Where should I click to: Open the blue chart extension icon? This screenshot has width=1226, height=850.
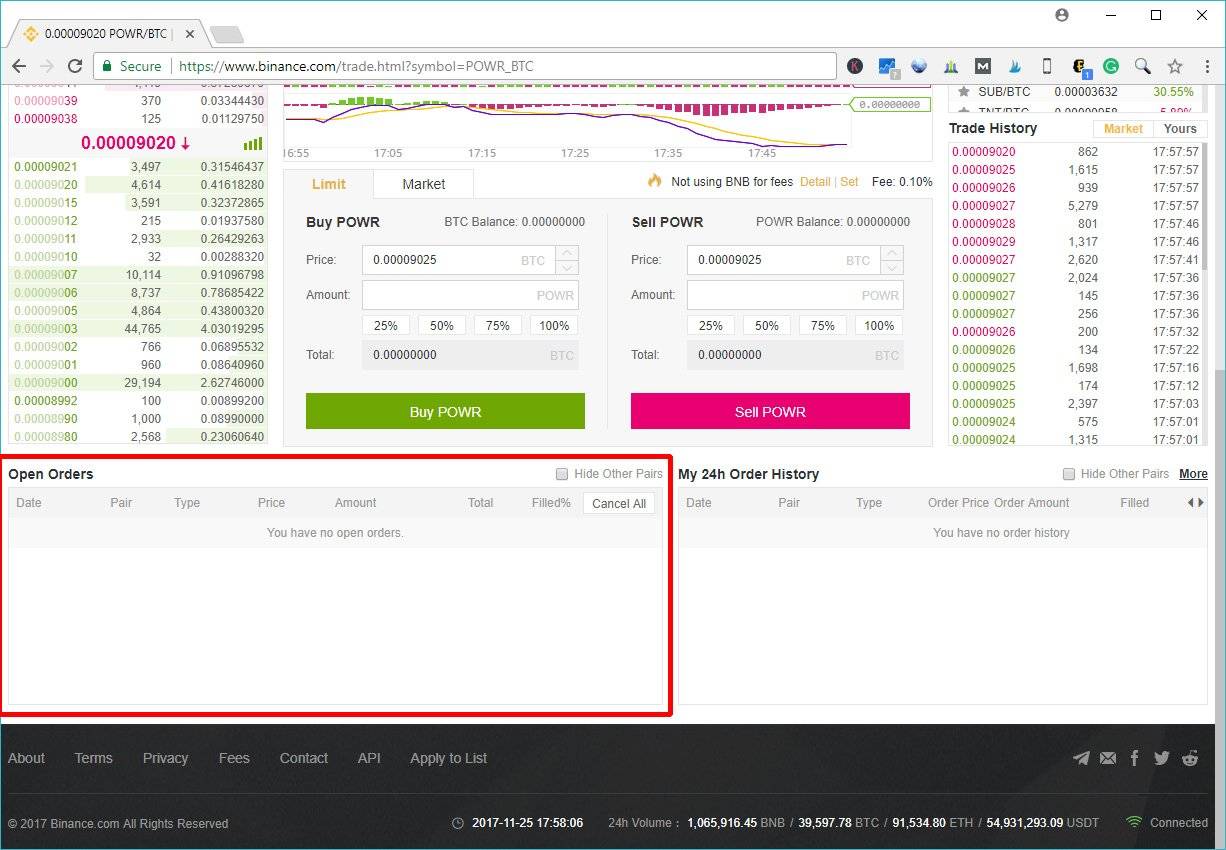(888, 67)
